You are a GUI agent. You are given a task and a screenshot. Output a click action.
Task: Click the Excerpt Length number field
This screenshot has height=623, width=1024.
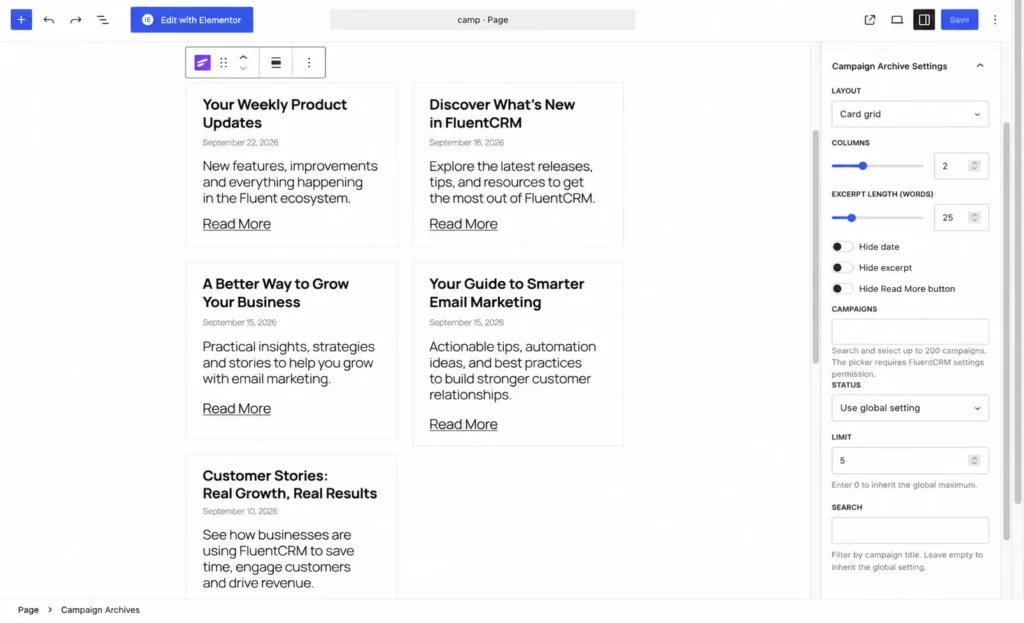click(x=961, y=217)
